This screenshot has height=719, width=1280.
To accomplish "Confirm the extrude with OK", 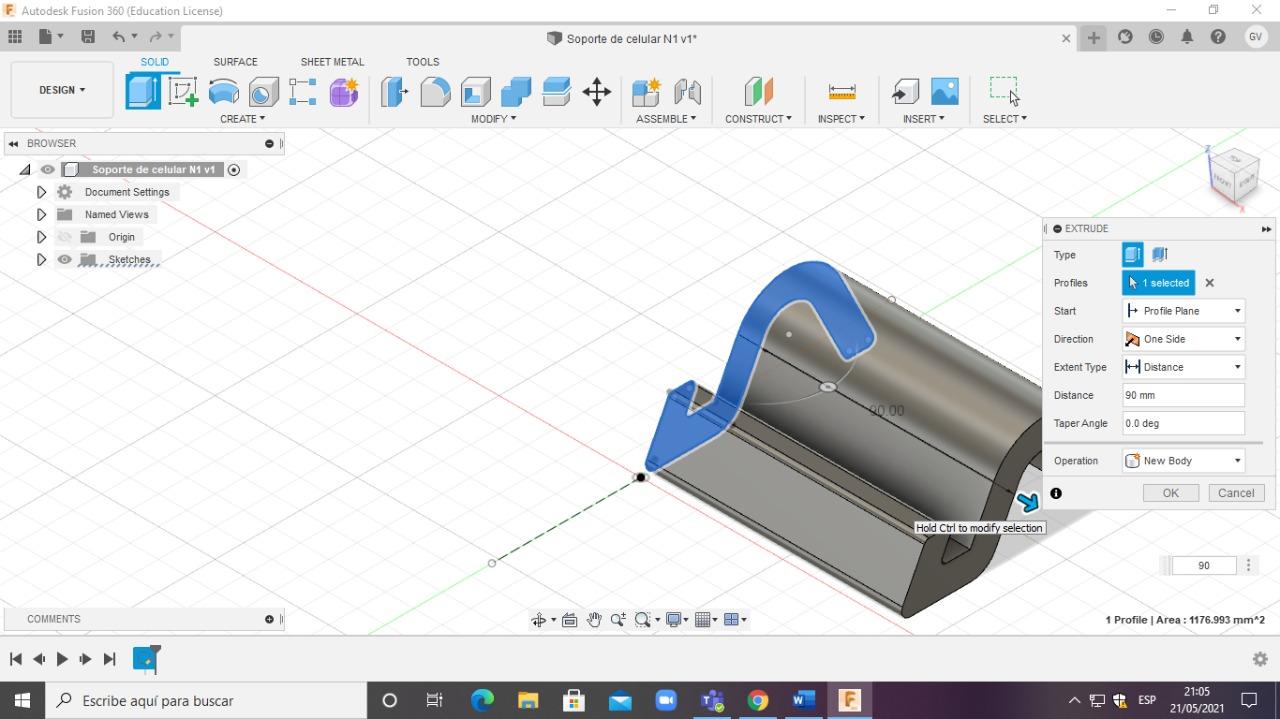I will [1170, 493].
